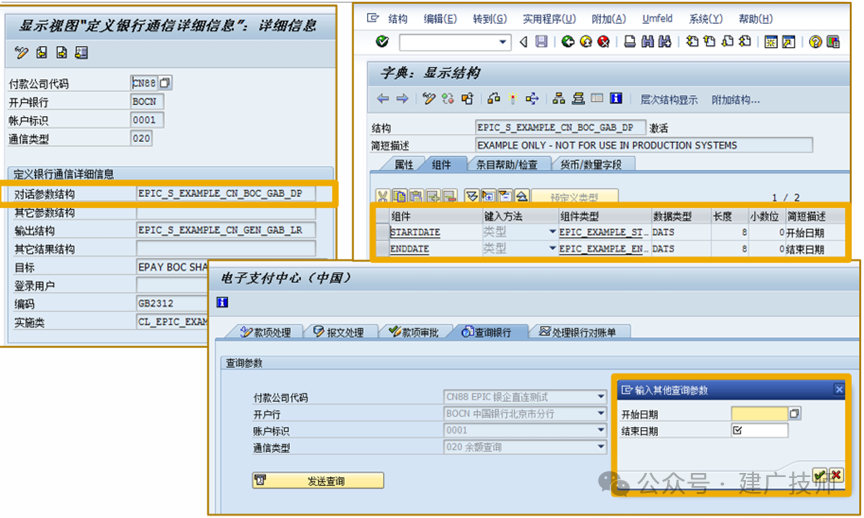
Task: Click the 对话参数结构 field EPIC_S_EXAMPLE_CN_BOC_GAB_DP
Action: click(225, 193)
